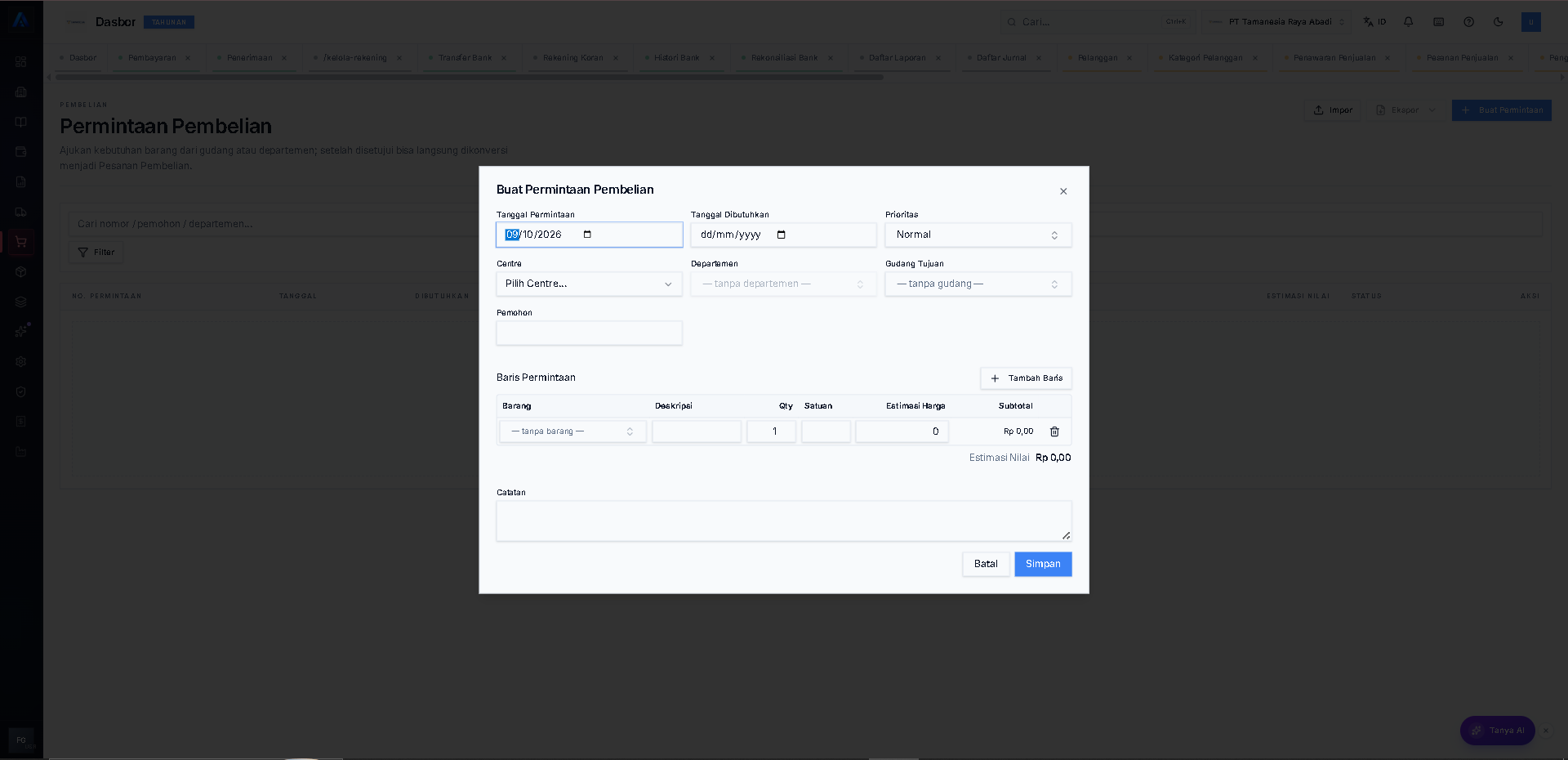This screenshot has width=1568, height=760.
Task: Click the Qty field showing 1
Action: pos(771,431)
